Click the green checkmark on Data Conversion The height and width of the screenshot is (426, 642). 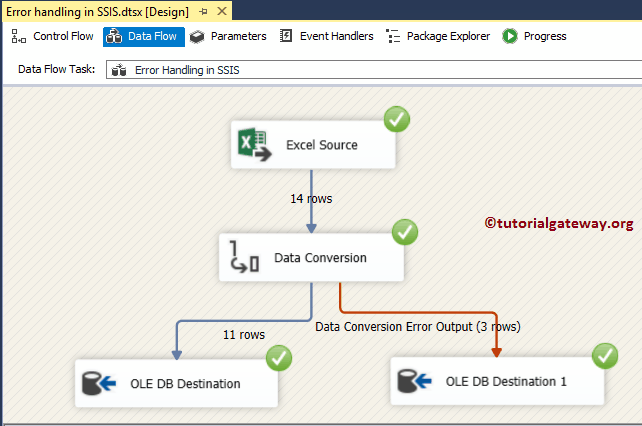pyautogui.click(x=405, y=232)
